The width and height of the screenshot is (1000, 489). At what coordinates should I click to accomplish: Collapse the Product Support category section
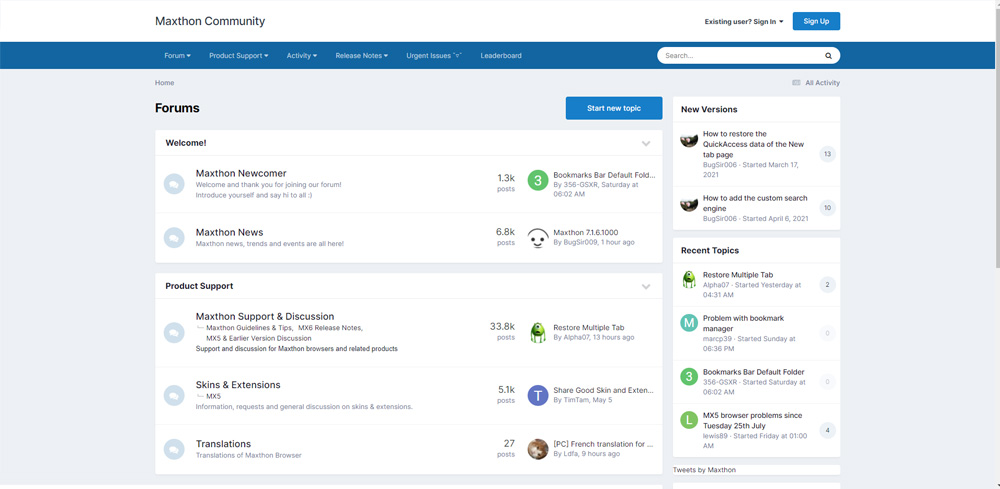click(646, 287)
